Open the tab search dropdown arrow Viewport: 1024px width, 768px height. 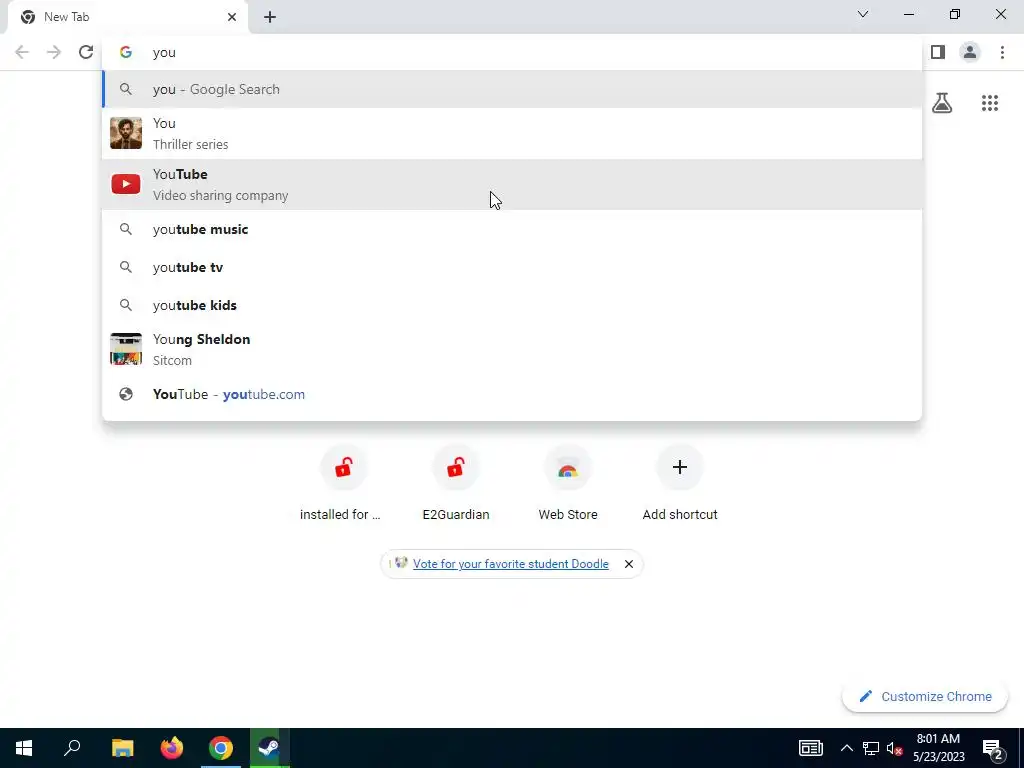[x=863, y=14]
